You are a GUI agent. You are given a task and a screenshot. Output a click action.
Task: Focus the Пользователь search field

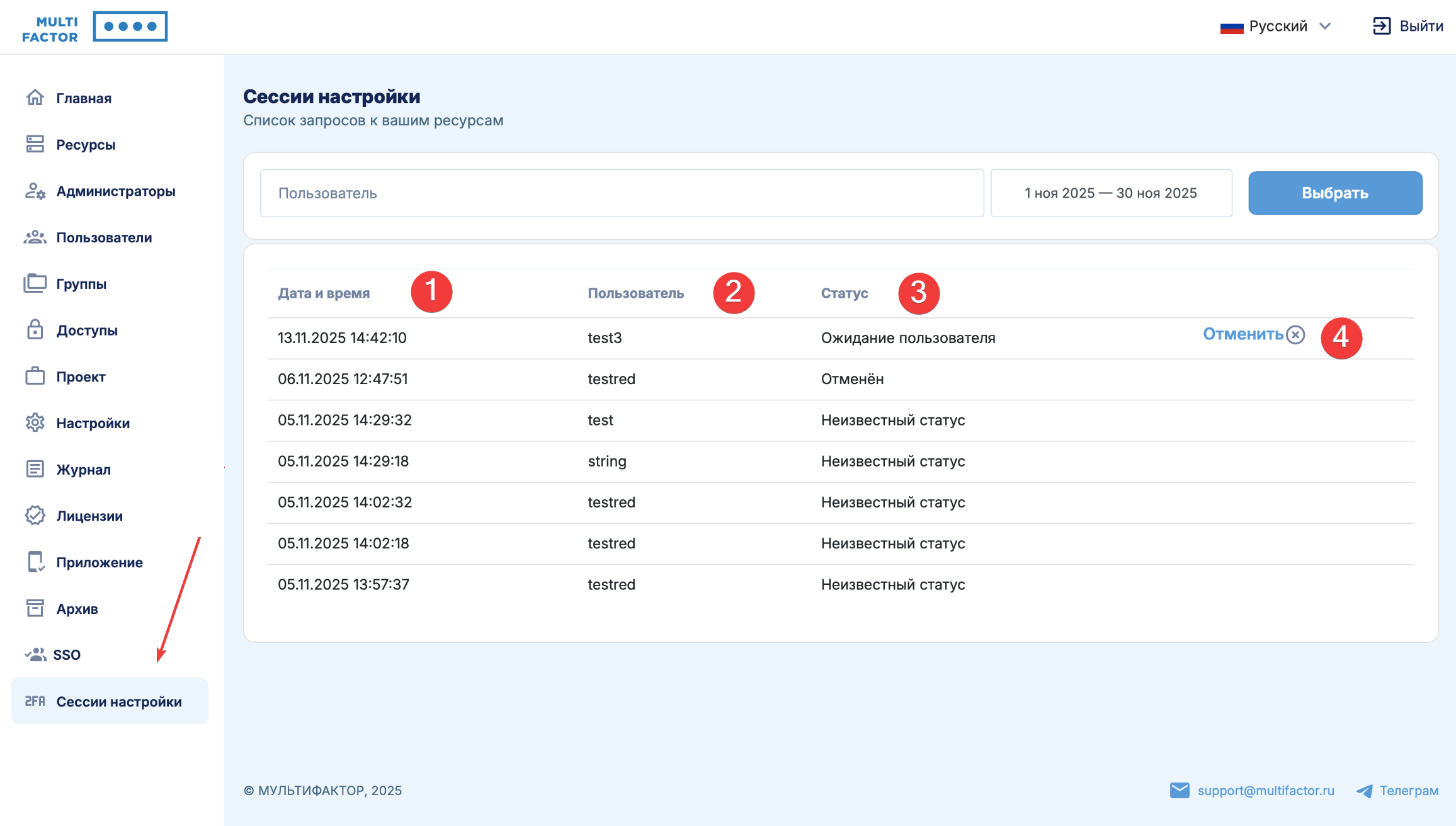coord(622,193)
